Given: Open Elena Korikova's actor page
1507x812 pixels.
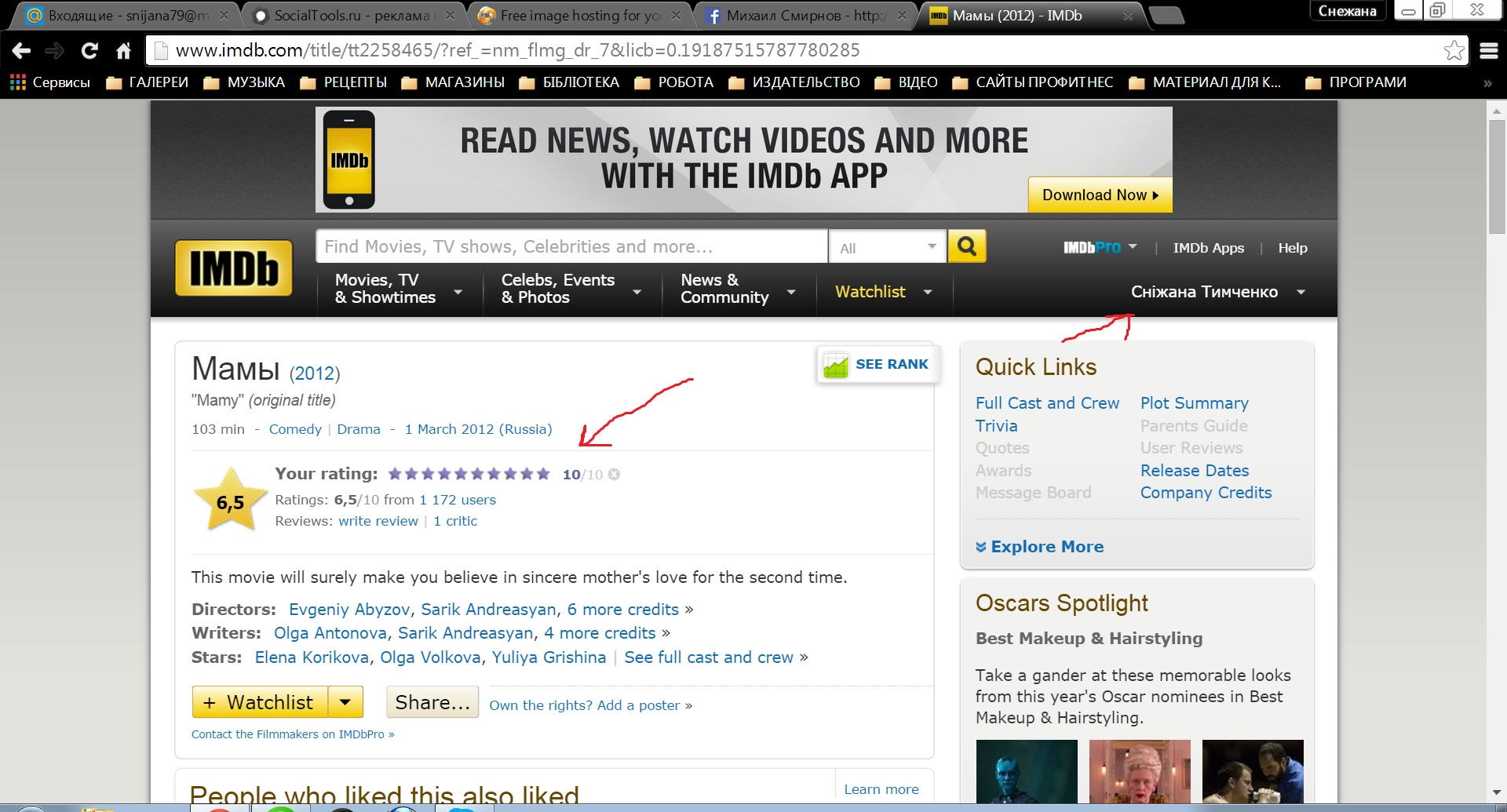Looking at the screenshot, I should [312, 657].
